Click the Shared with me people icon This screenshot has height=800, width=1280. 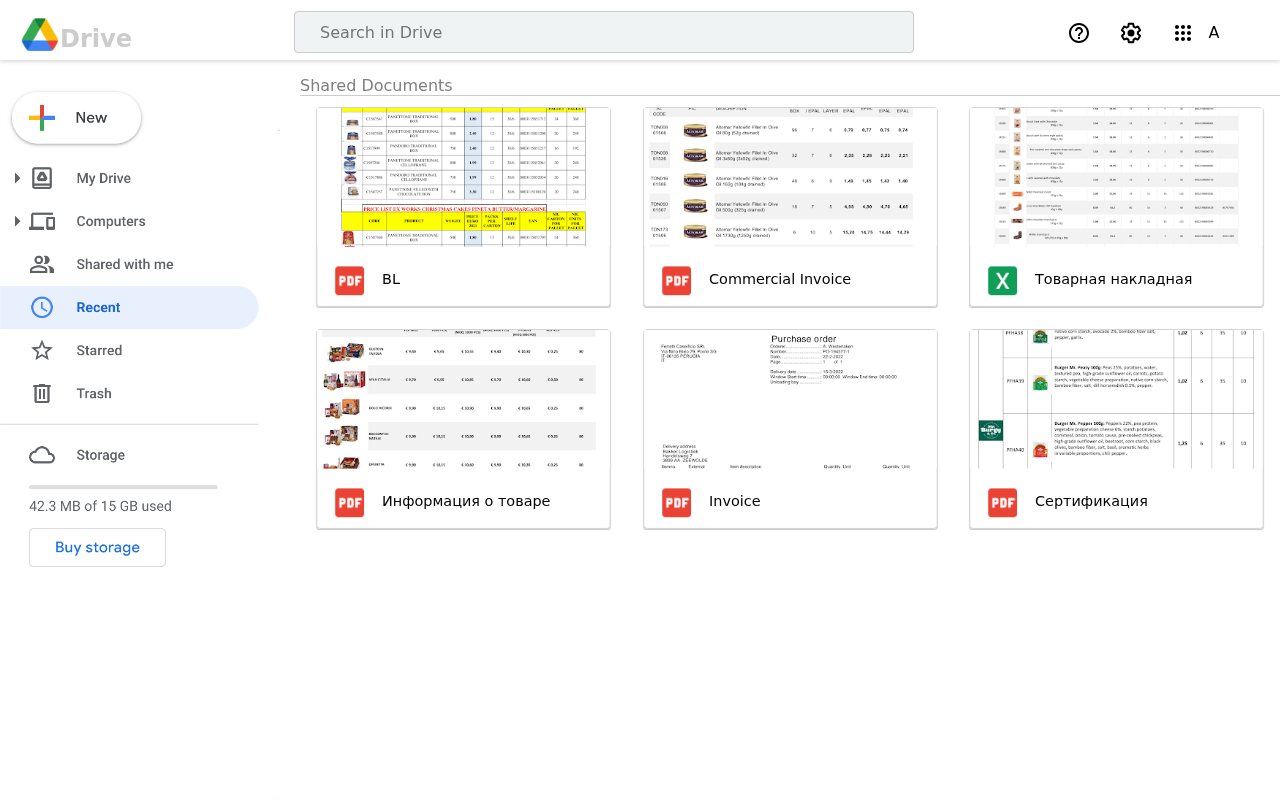(42, 264)
